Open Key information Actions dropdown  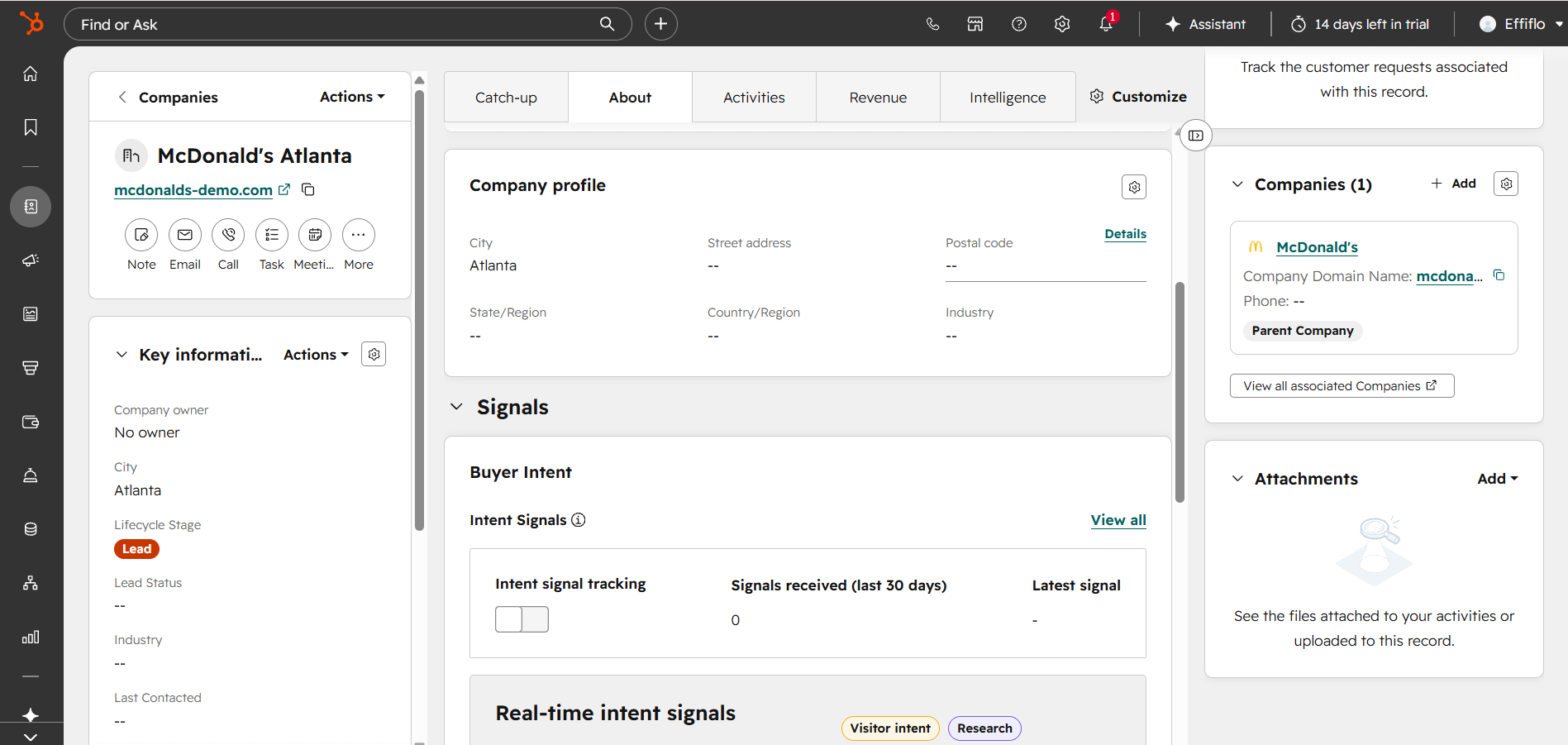[316, 355]
